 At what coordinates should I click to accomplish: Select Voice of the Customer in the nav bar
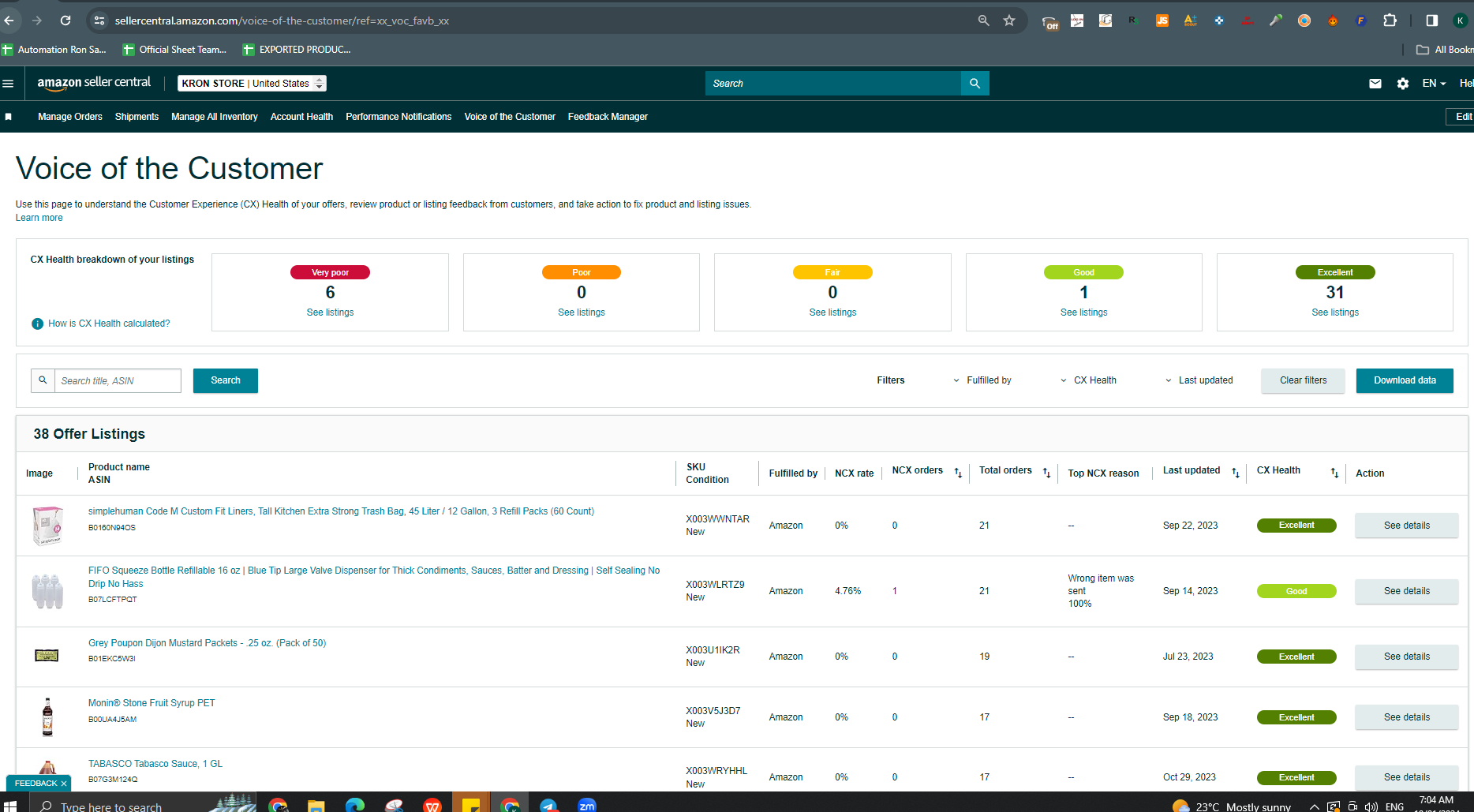(510, 117)
